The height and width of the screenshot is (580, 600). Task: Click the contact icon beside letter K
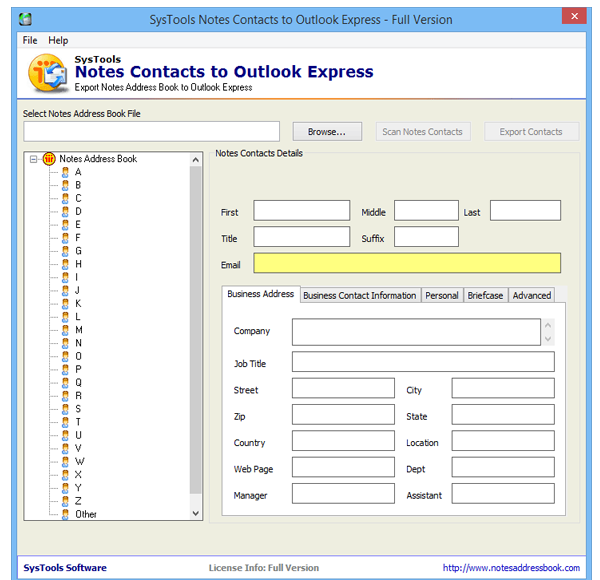(x=65, y=304)
